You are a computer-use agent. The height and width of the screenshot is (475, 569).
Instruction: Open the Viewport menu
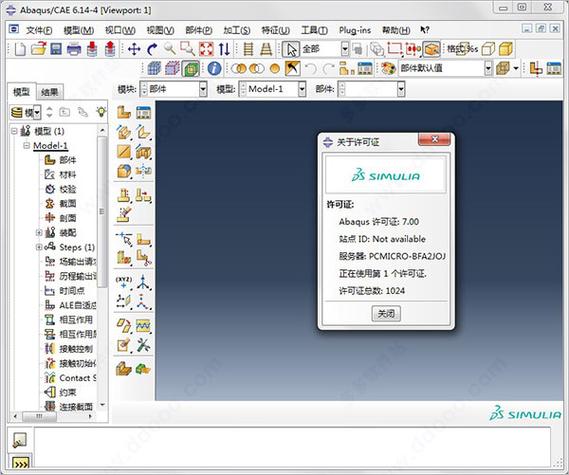120,30
